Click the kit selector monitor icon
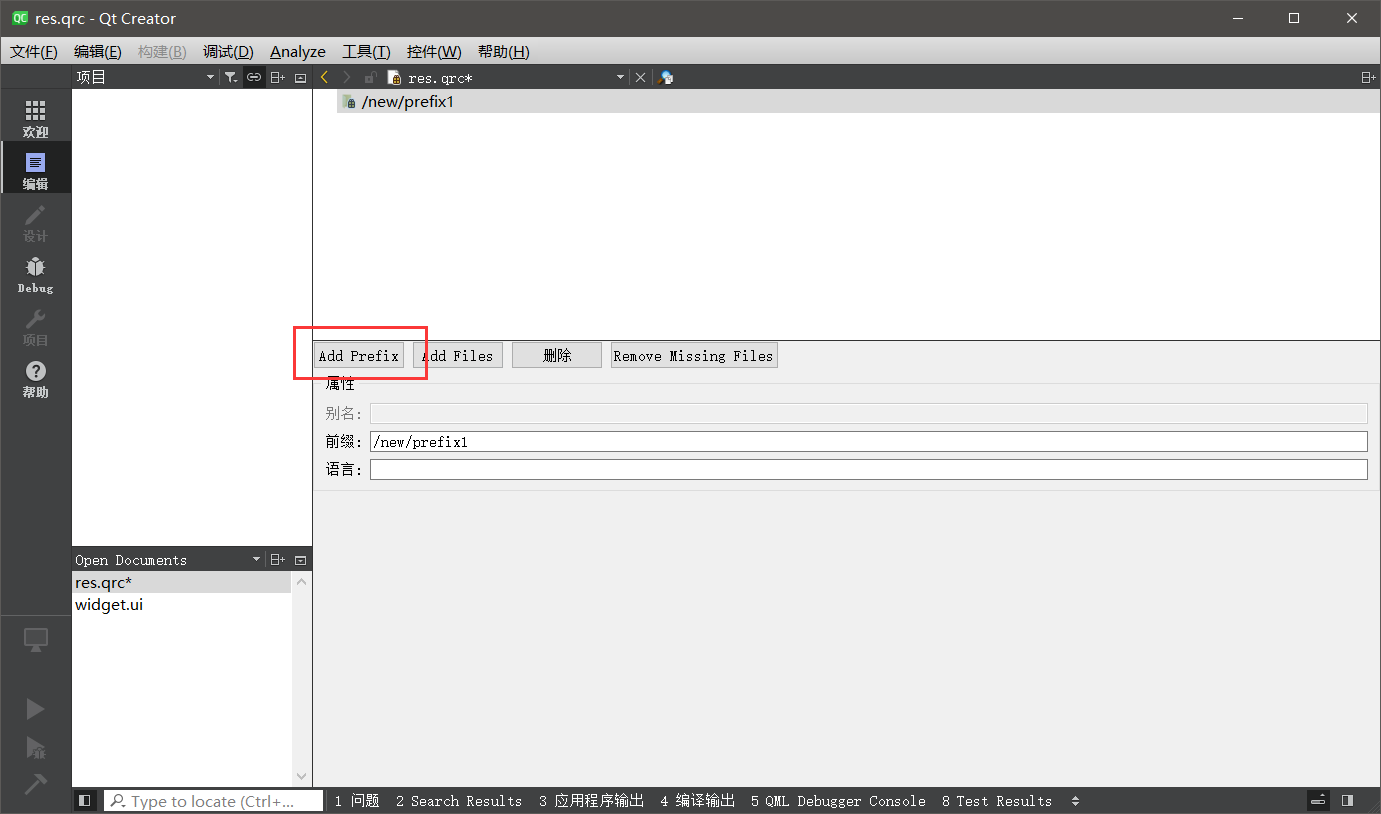This screenshot has height=814, width=1381. point(35,640)
